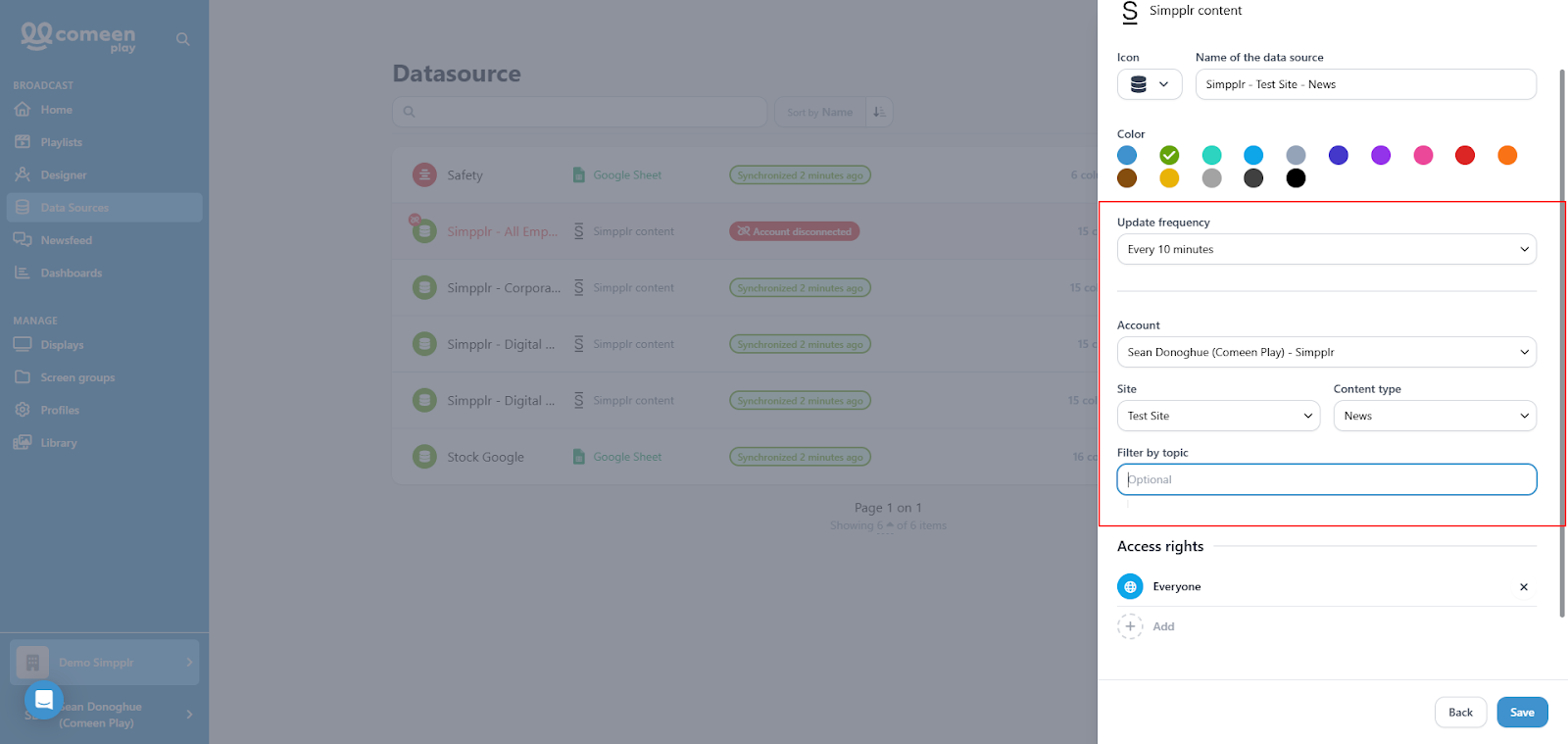
Task: Click Google Sheet label in Safety row
Action: [x=627, y=174]
